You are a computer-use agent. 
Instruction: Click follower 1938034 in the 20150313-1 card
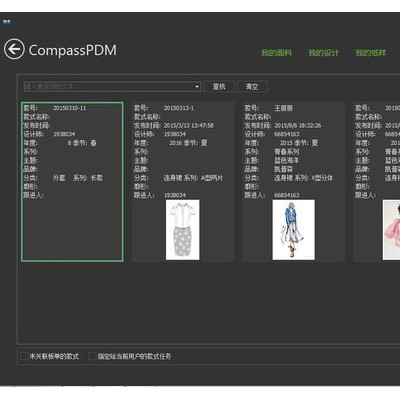(x=175, y=195)
